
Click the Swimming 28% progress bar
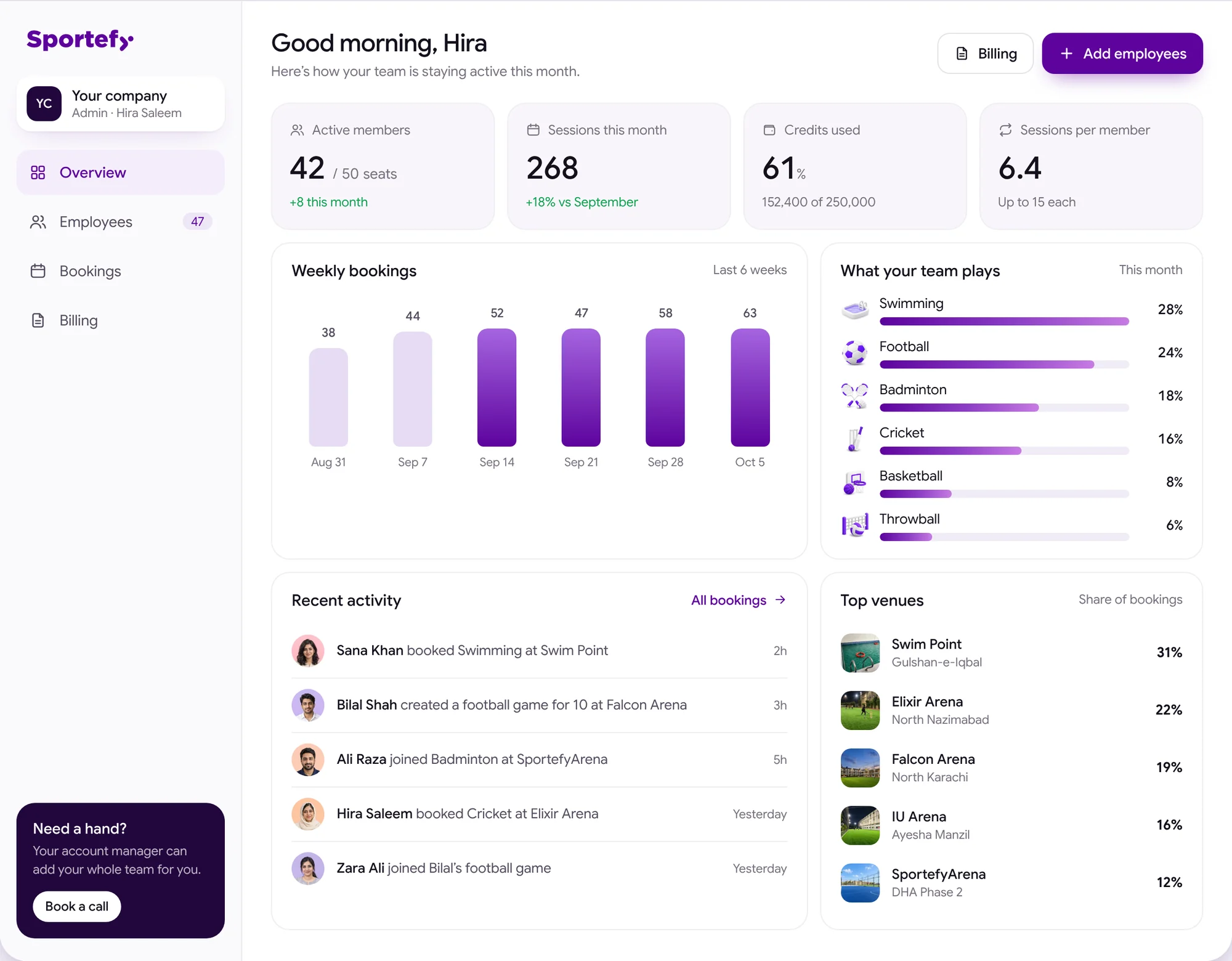(1004, 322)
